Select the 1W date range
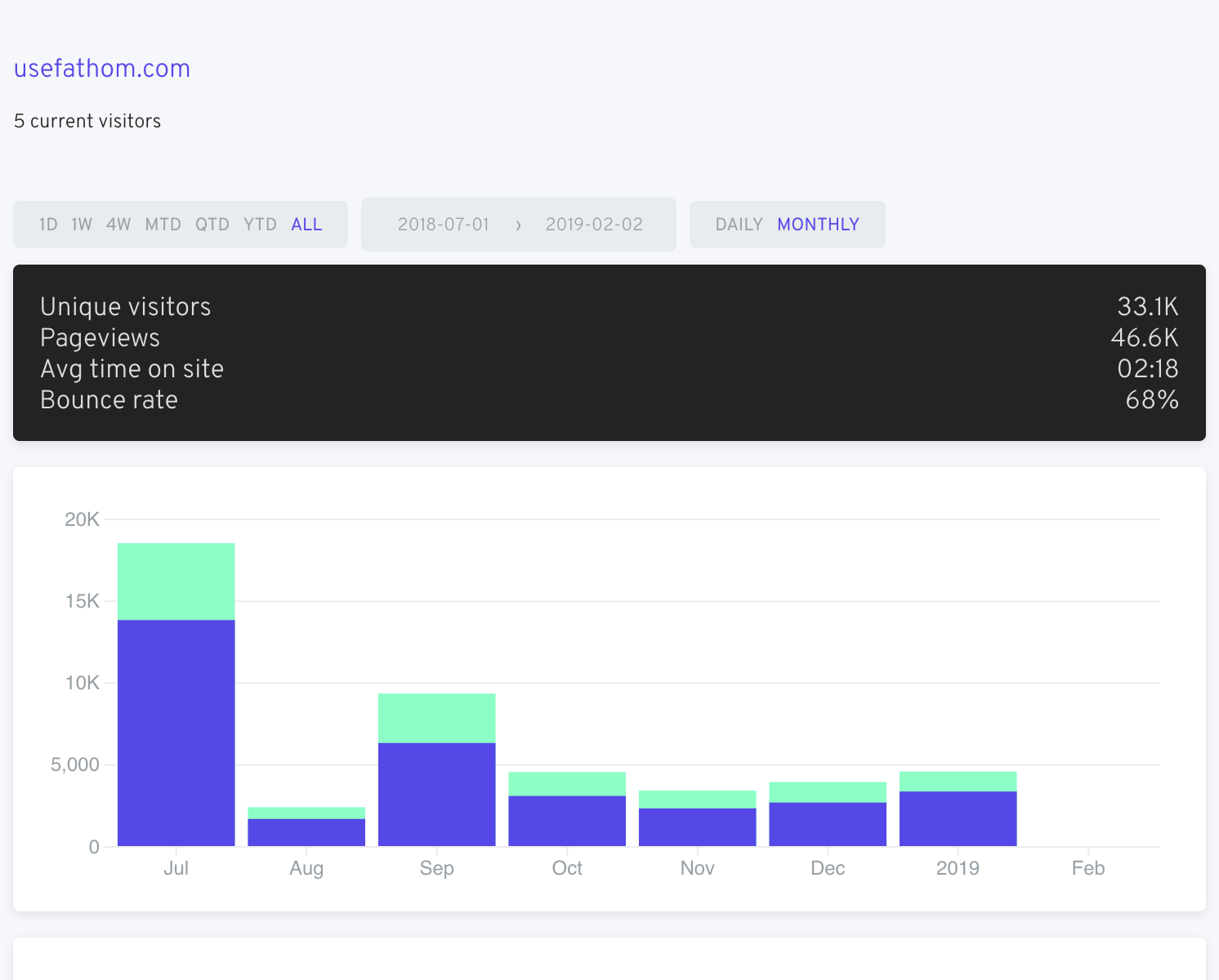Image resolution: width=1219 pixels, height=980 pixels. (82, 225)
